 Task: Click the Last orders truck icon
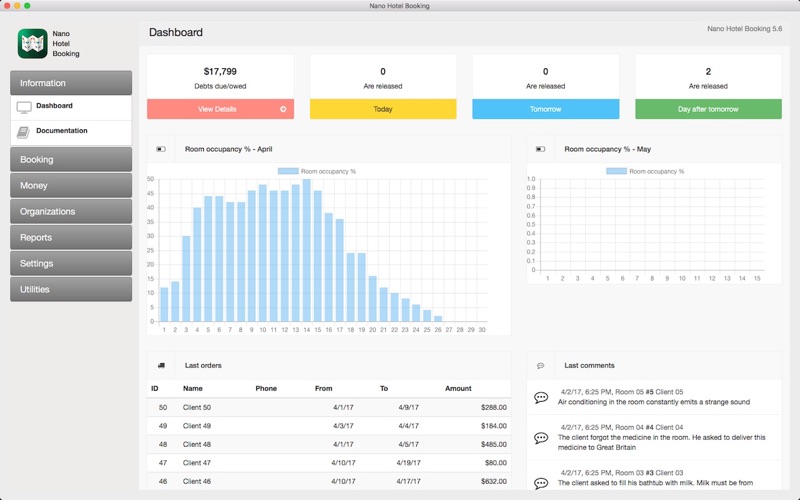pyautogui.click(x=161, y=365)
